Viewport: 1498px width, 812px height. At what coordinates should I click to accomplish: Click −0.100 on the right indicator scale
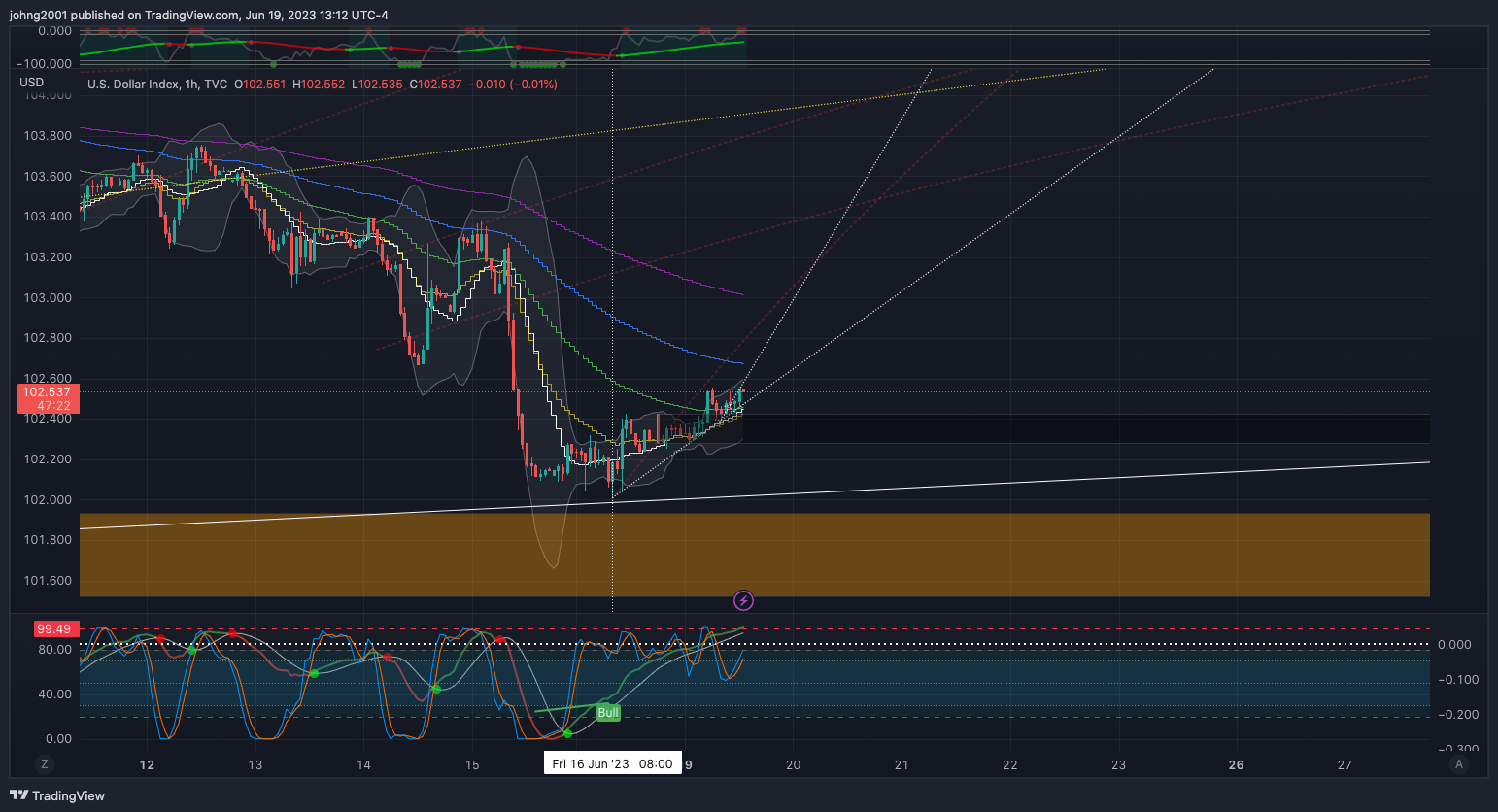click(1458, 680)
